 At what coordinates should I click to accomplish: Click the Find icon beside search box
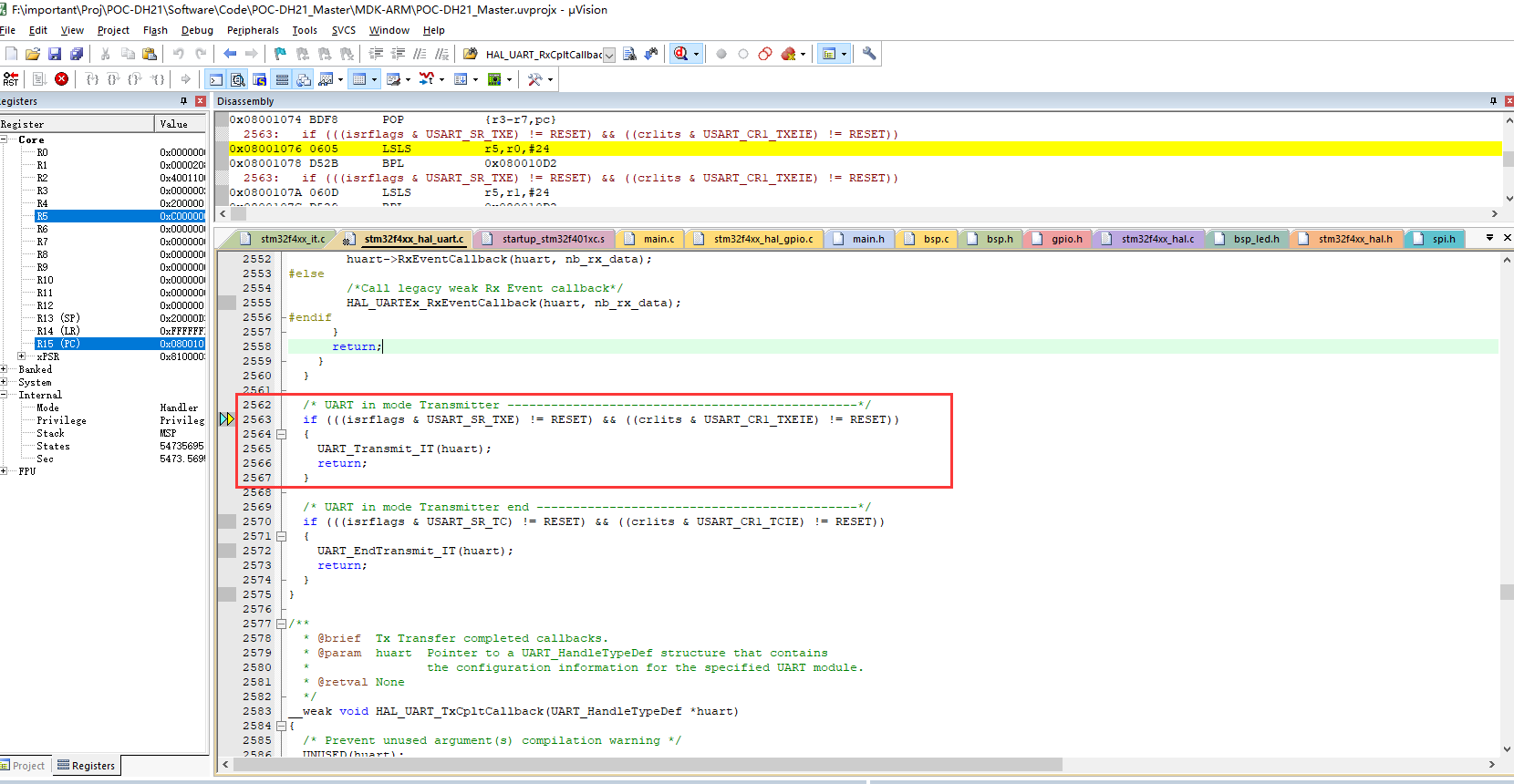click(x=629, y=54)
